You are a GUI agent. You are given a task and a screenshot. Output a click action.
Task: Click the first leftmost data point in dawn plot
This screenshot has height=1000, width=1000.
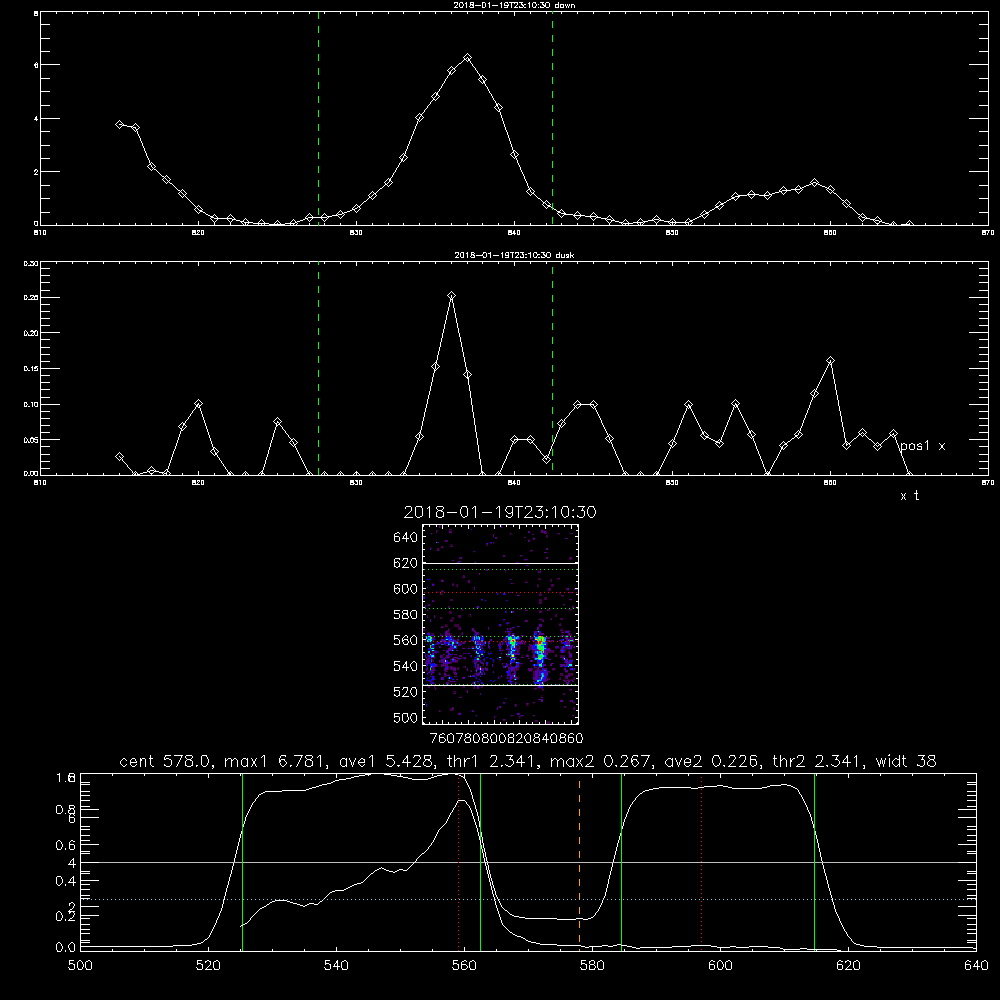119,124
